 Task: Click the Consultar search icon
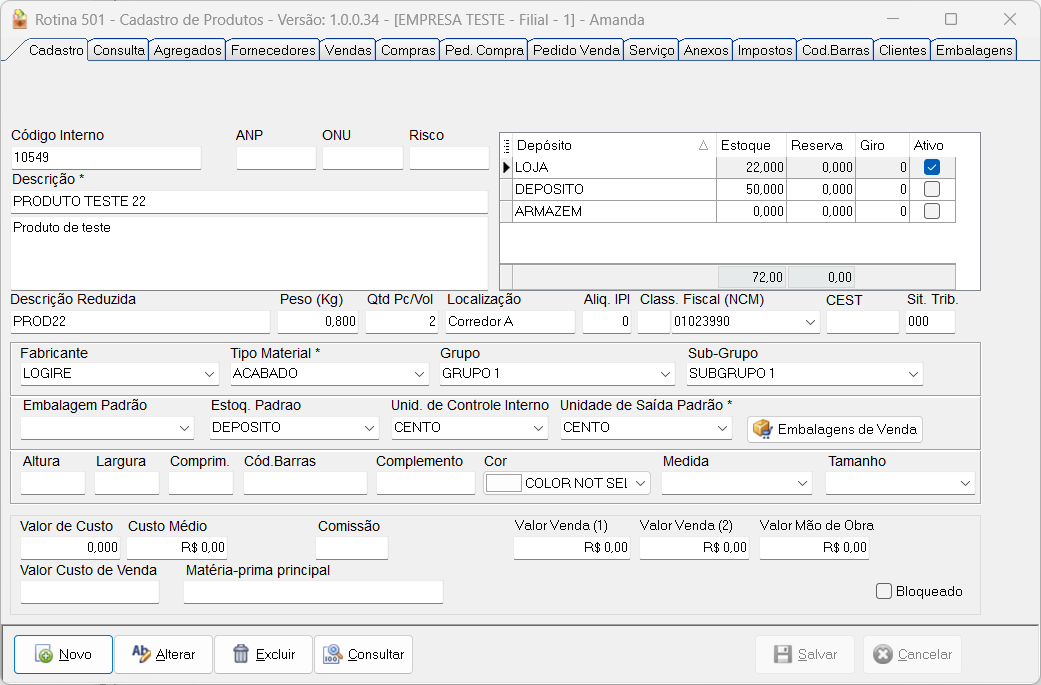pos(333,654)
